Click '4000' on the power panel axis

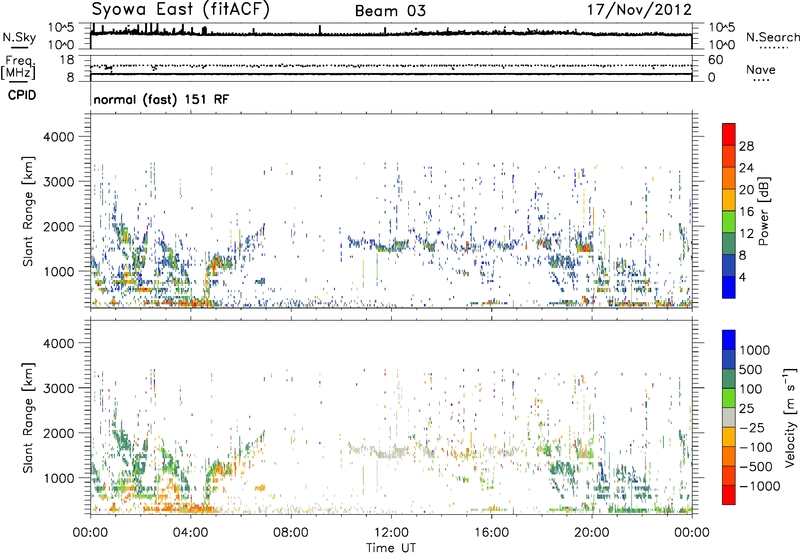[x=58, y=137]
